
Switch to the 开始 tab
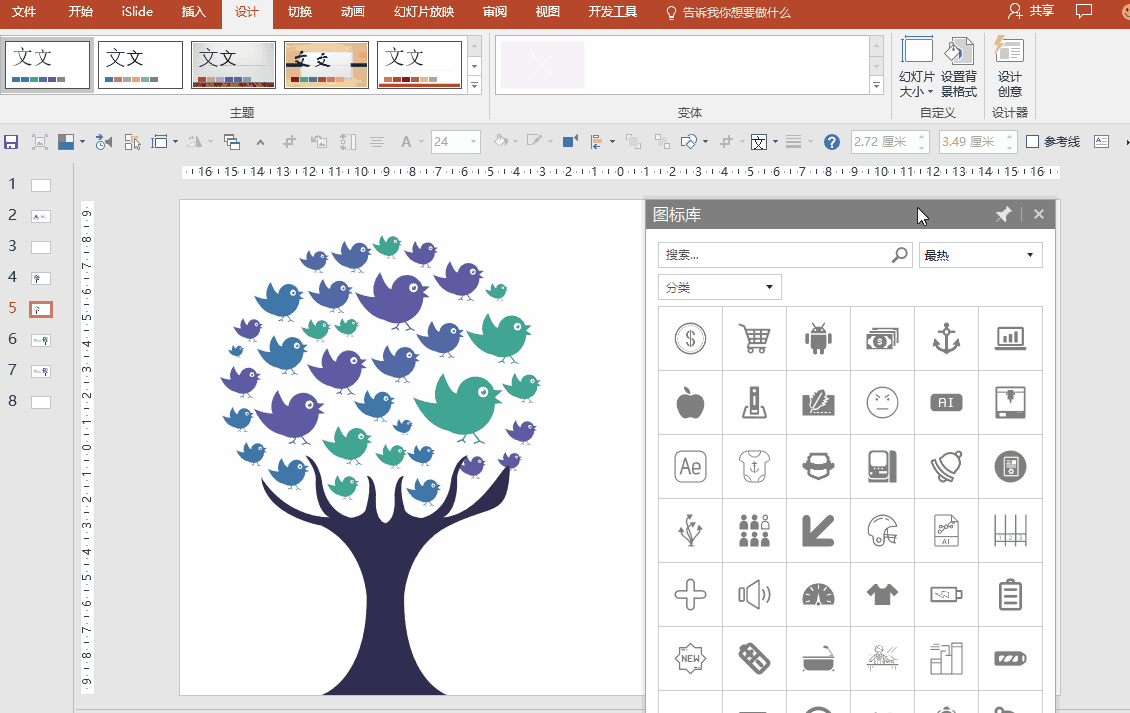click(x=80, y=12)
